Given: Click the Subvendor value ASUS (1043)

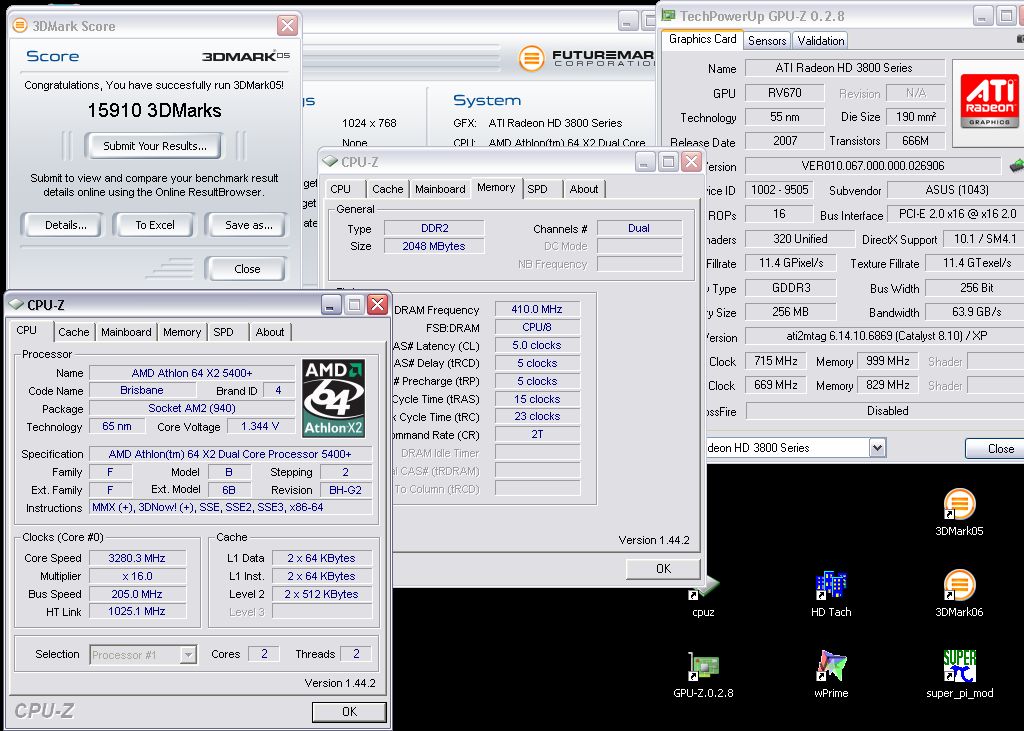Looking at the screenshot, I should (957, 190).
